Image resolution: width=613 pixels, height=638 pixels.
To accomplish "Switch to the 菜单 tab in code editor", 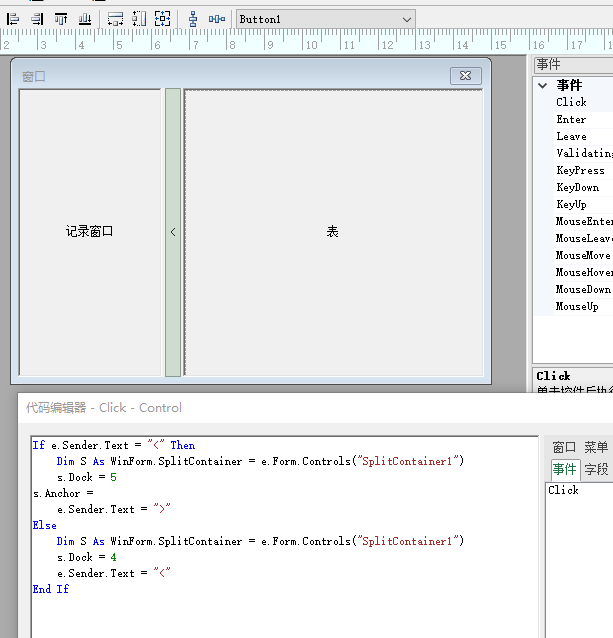I will click(596, 448).
